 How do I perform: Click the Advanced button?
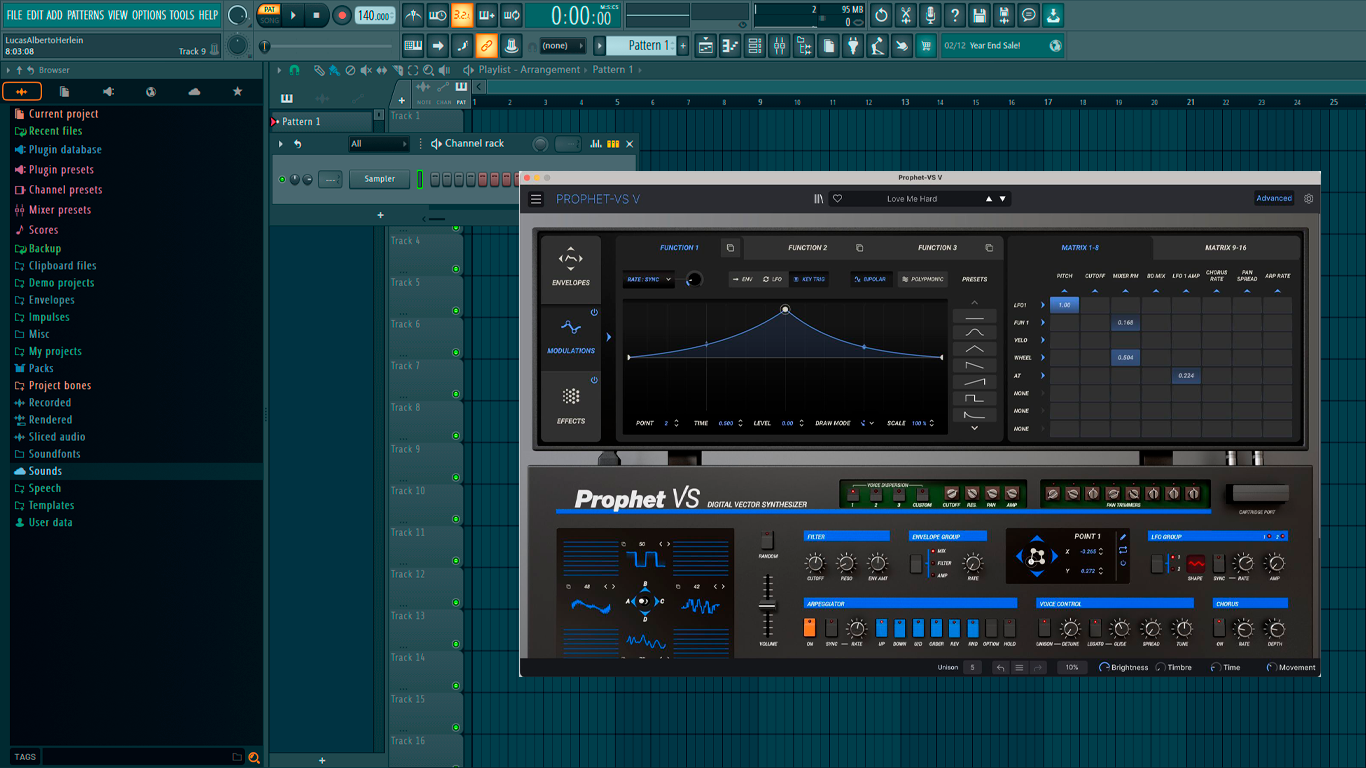(1274, 198)
